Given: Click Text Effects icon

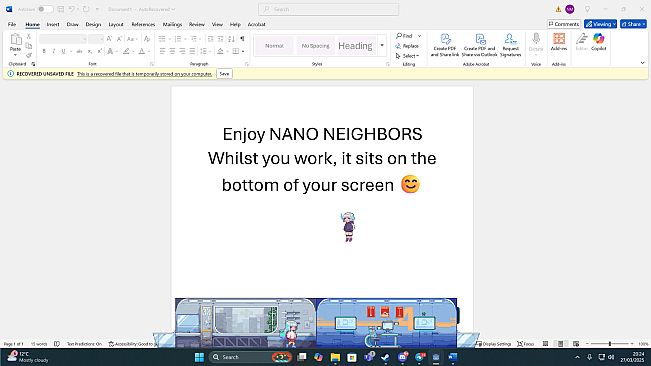Looking at the screenshot, I should (x=110, y=51).
